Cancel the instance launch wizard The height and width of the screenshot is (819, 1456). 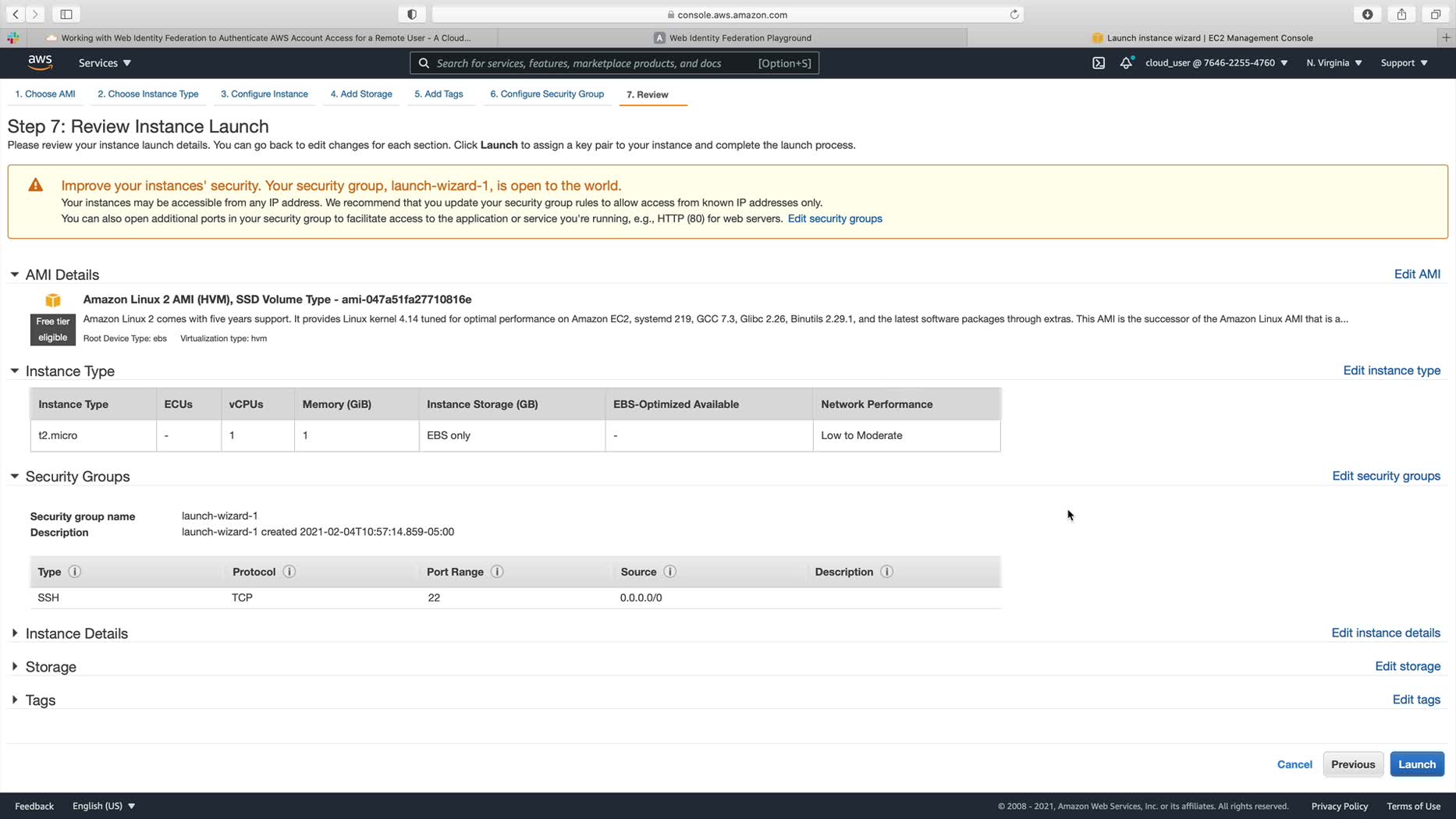click(1294, 764)
